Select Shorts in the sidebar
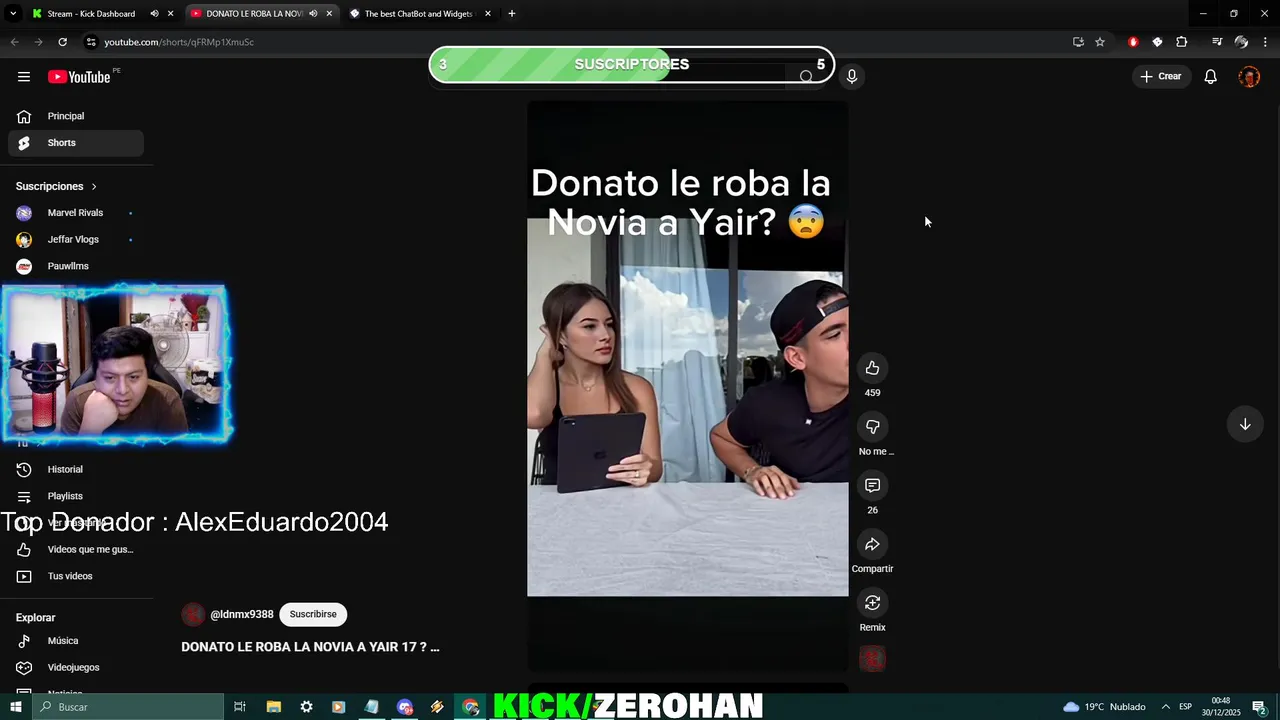This screenshot has height=720, width=1280. (76, 143)
